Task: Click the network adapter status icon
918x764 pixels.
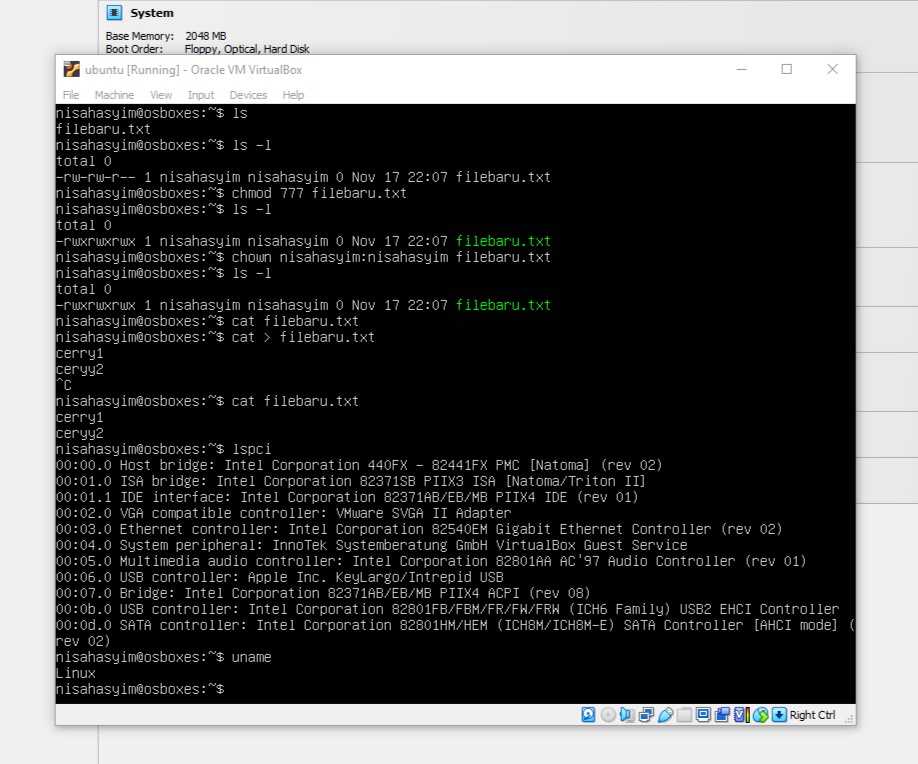Action: click(x=646, y=715)
